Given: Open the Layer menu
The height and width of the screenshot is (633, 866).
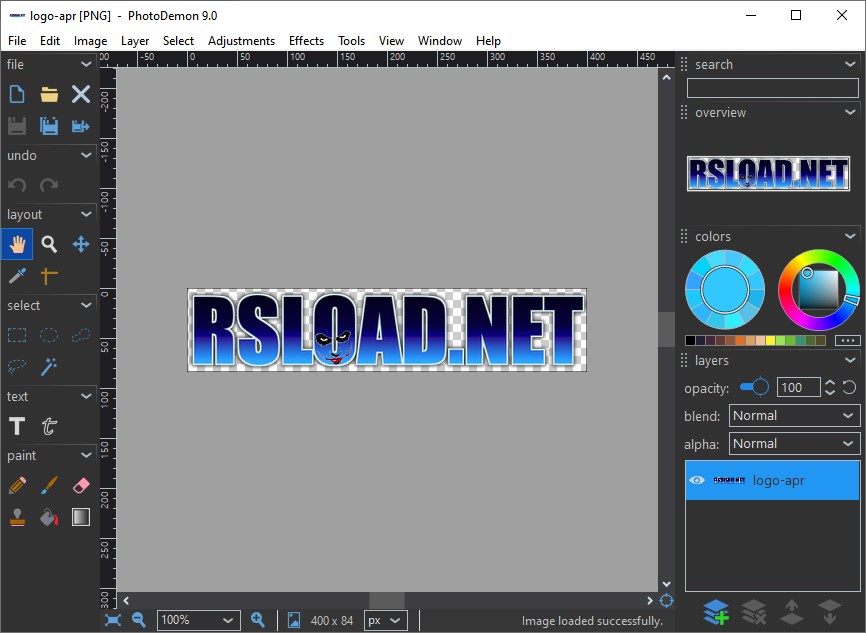Looking at the screenshot, I should pos(135,40).
